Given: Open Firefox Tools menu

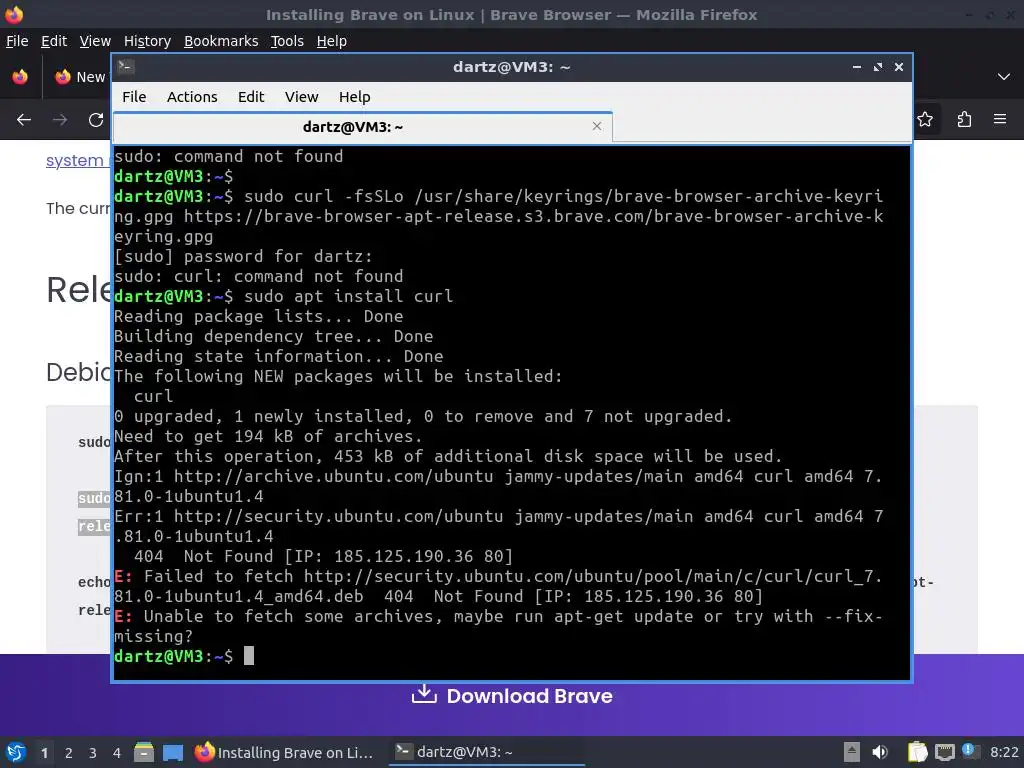Looking at the screenshot, I should (287, 41).
